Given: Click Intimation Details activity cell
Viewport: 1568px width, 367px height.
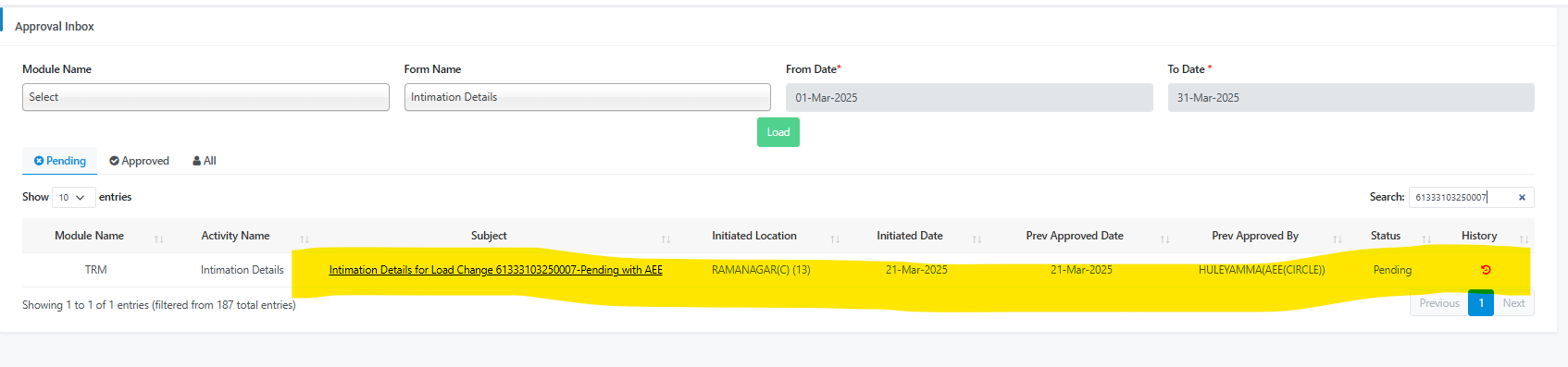Looking at the screenshot, I should (242, 270).
